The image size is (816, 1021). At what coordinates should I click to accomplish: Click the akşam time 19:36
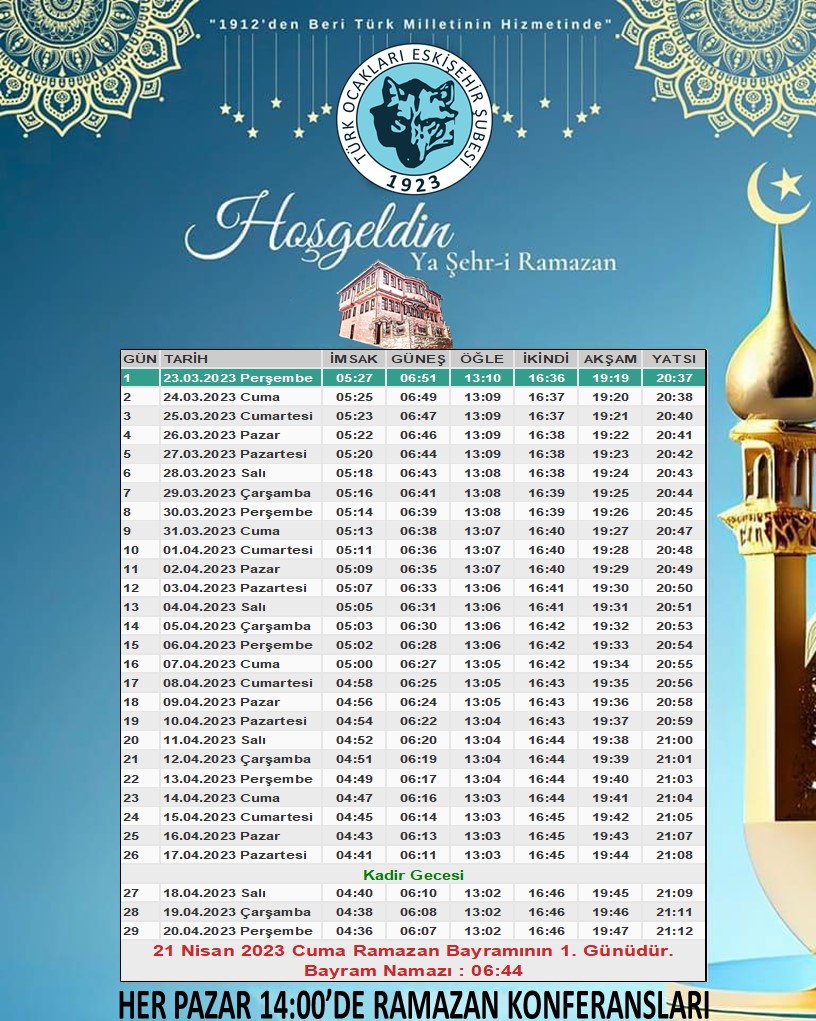pyautogui.click(x=610, y=702)
